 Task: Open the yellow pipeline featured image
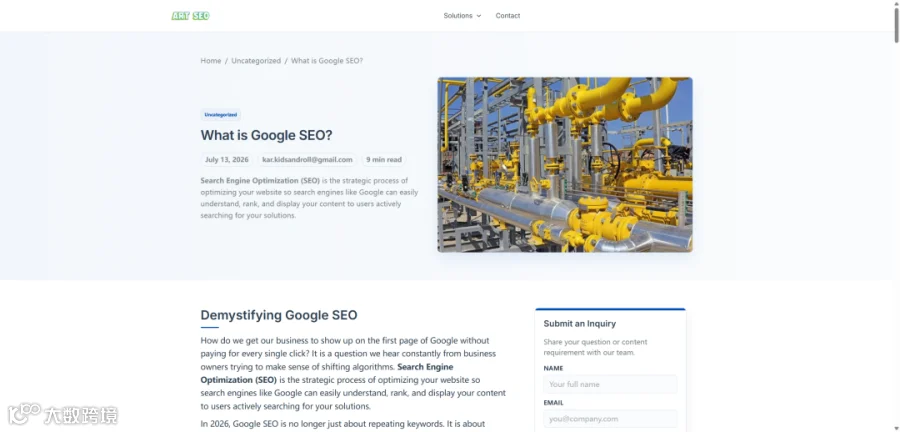pos(565,165)
